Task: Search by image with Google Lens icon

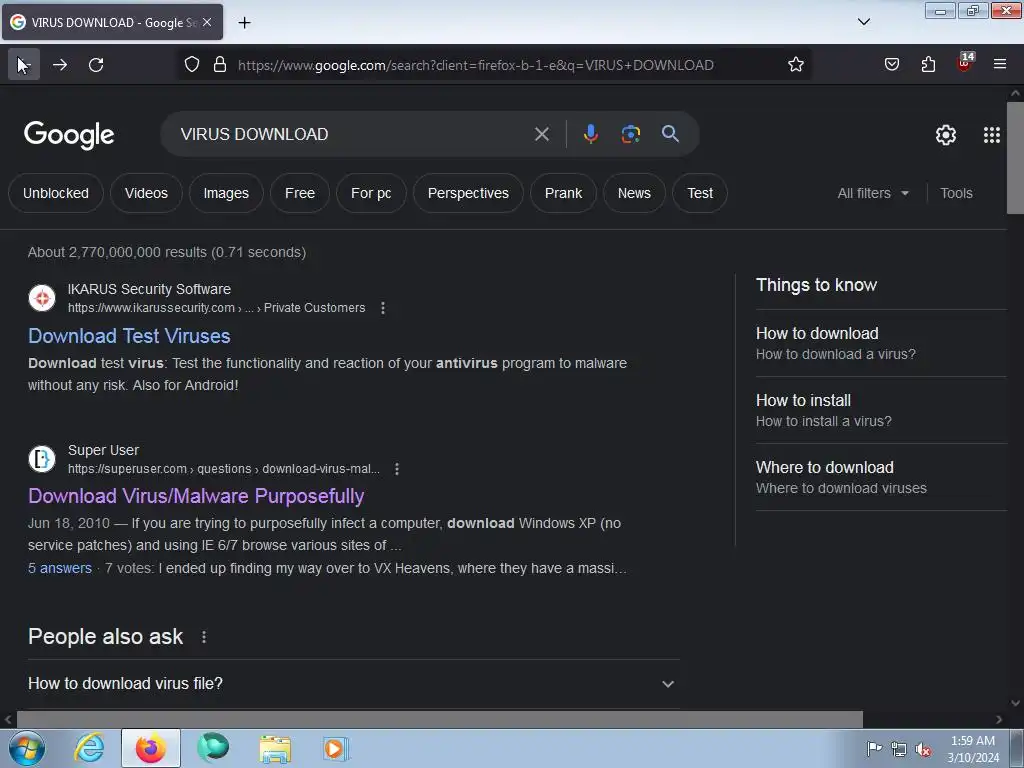Action: pos(630,134)
